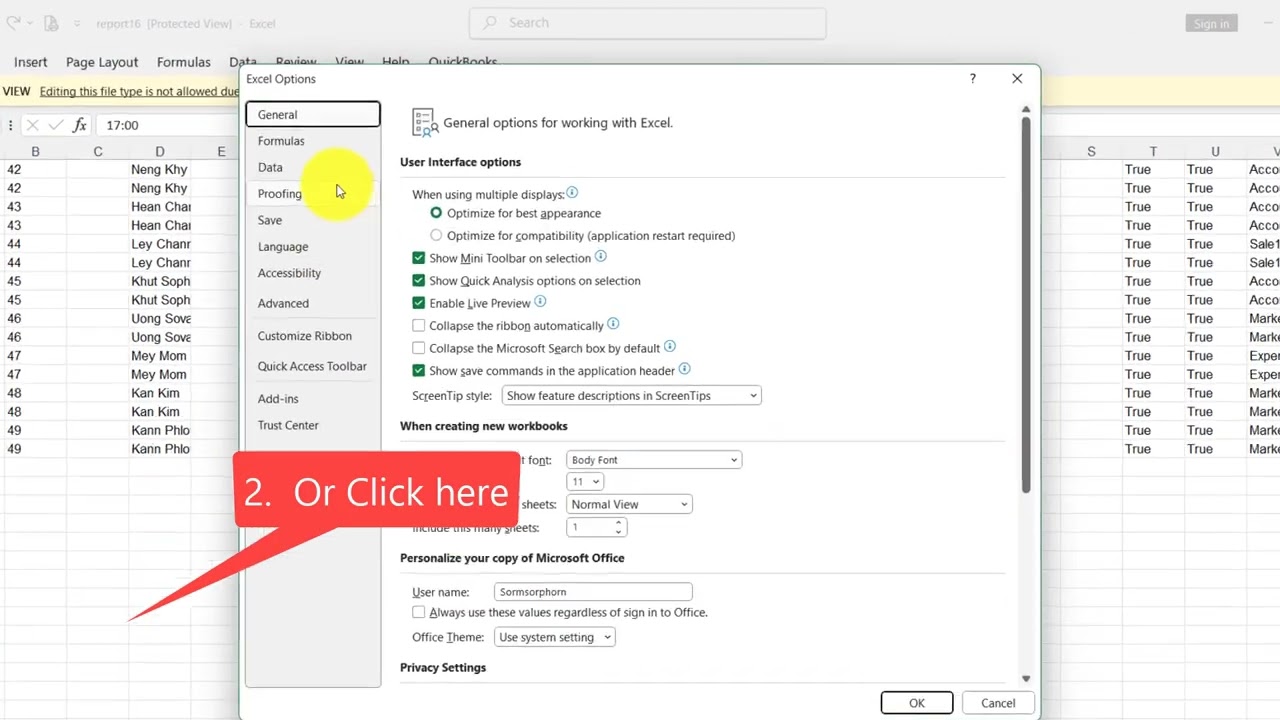
Task: Toggle Show save commands in application header
Action: tap(419, 371)
